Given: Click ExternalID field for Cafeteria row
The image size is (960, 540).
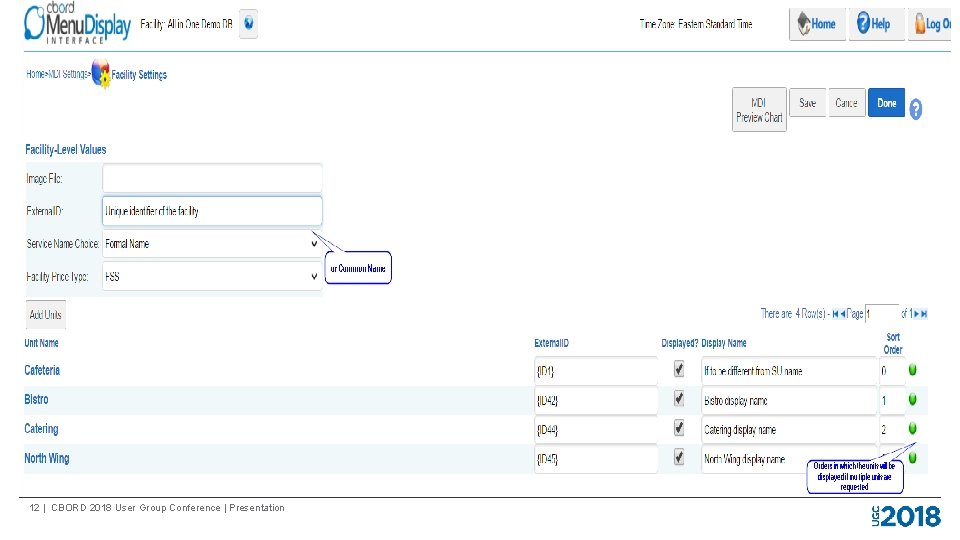Looking at the screenshot, I should pyautogui.click(x=596, y=371).
